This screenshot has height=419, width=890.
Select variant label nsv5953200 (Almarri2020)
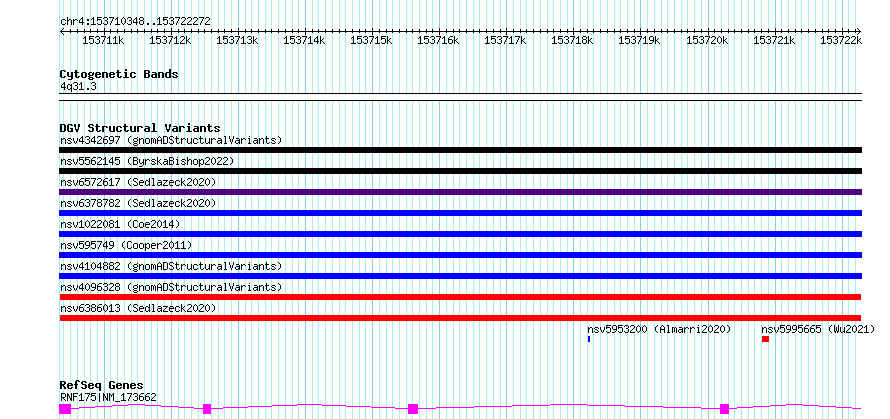(x=659, y=329)
